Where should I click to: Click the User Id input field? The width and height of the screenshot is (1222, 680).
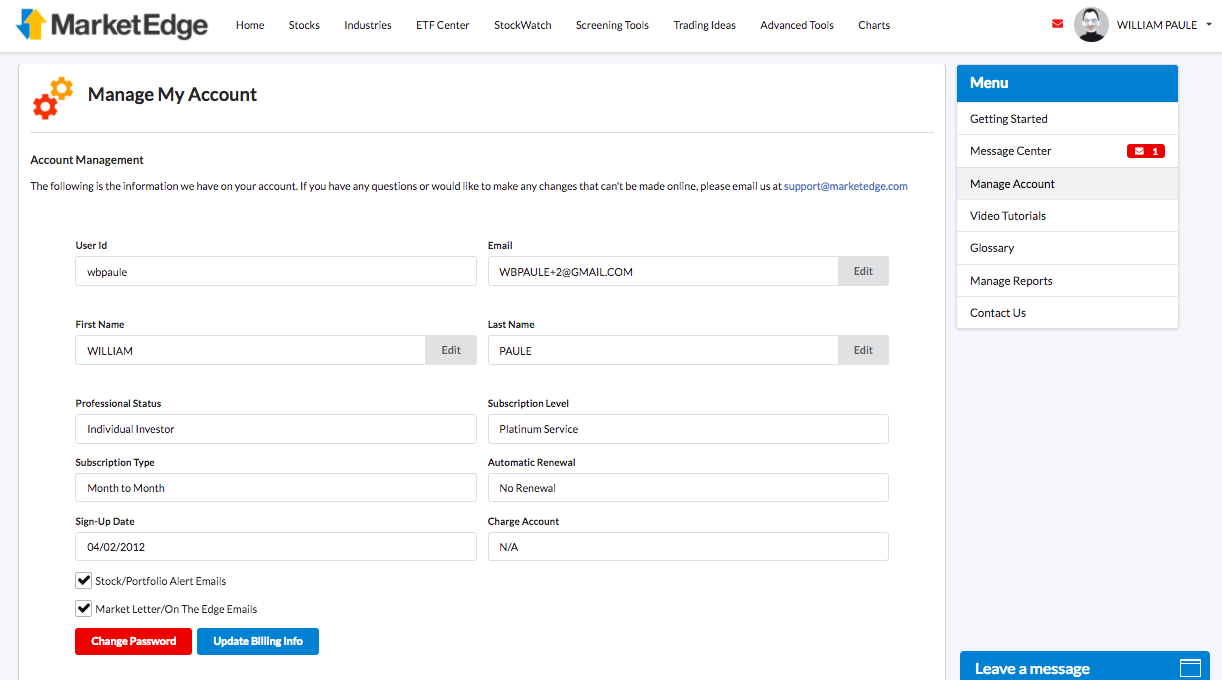(275, 270)
